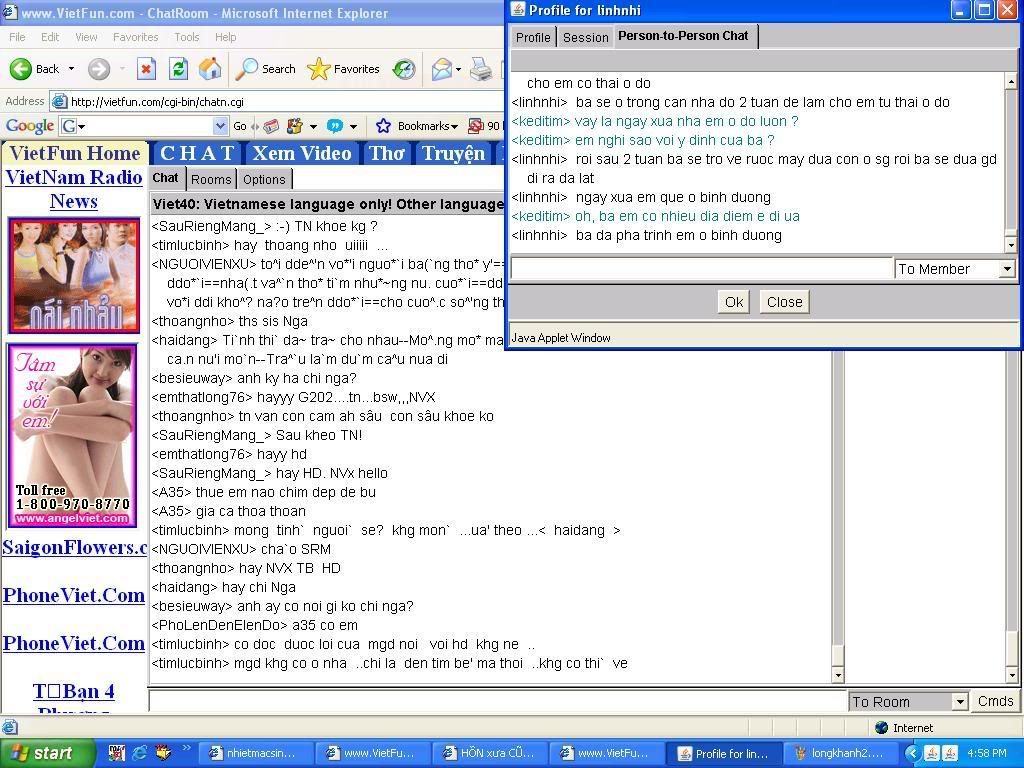Open the Favorites star in the IE toolbar

point(319,69)
